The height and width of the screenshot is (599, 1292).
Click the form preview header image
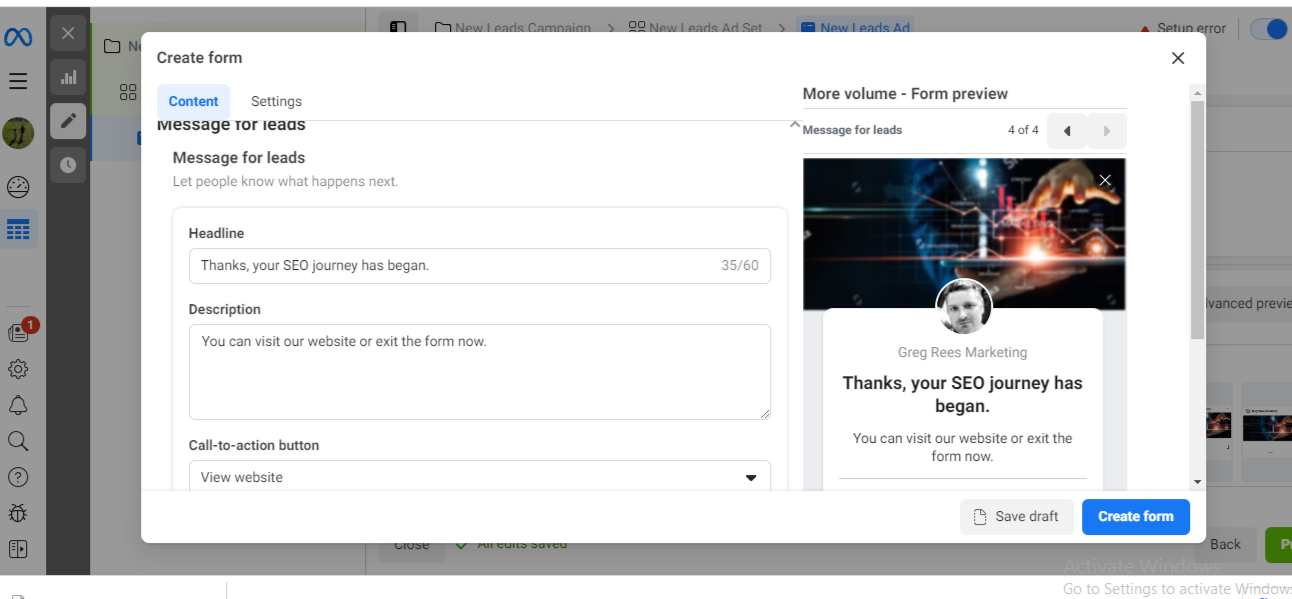964,234
